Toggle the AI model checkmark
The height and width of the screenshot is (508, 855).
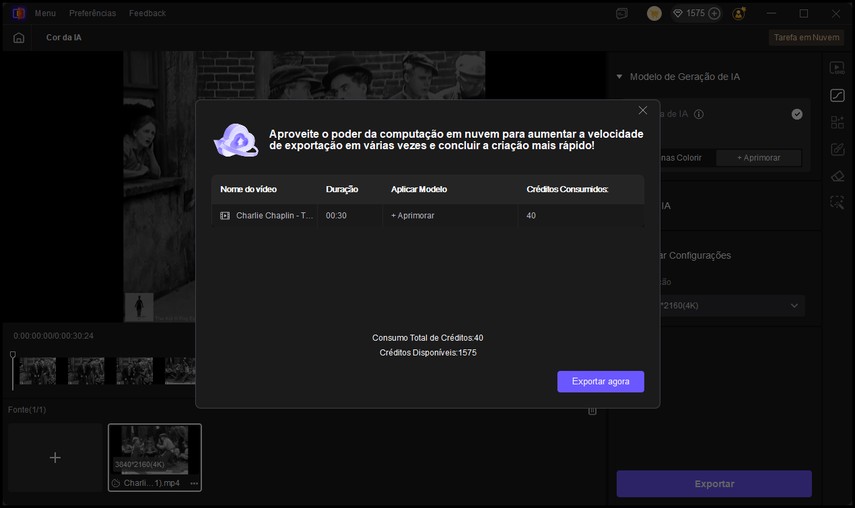pyautogui.click(x=797, y=114)
